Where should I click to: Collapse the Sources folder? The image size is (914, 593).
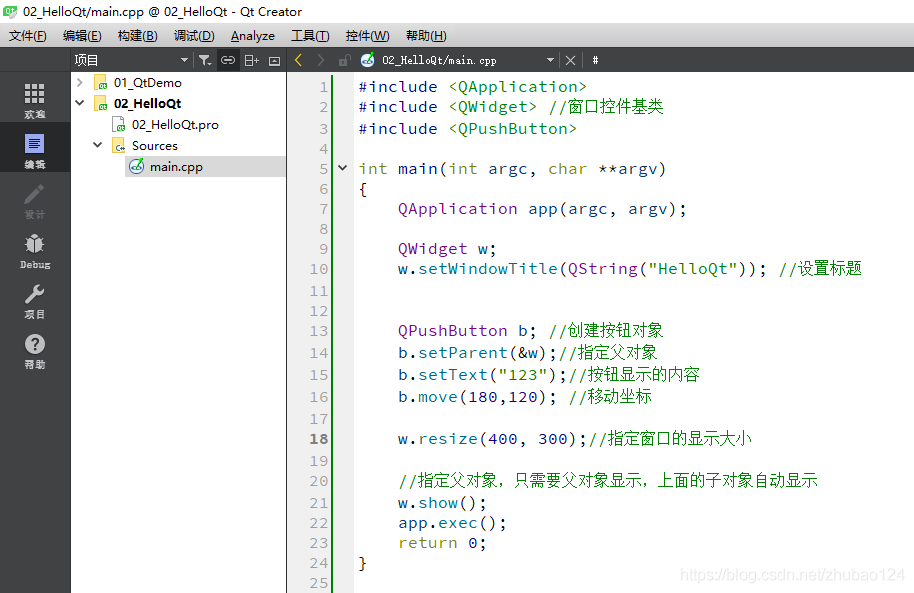(x=98, y=145)
